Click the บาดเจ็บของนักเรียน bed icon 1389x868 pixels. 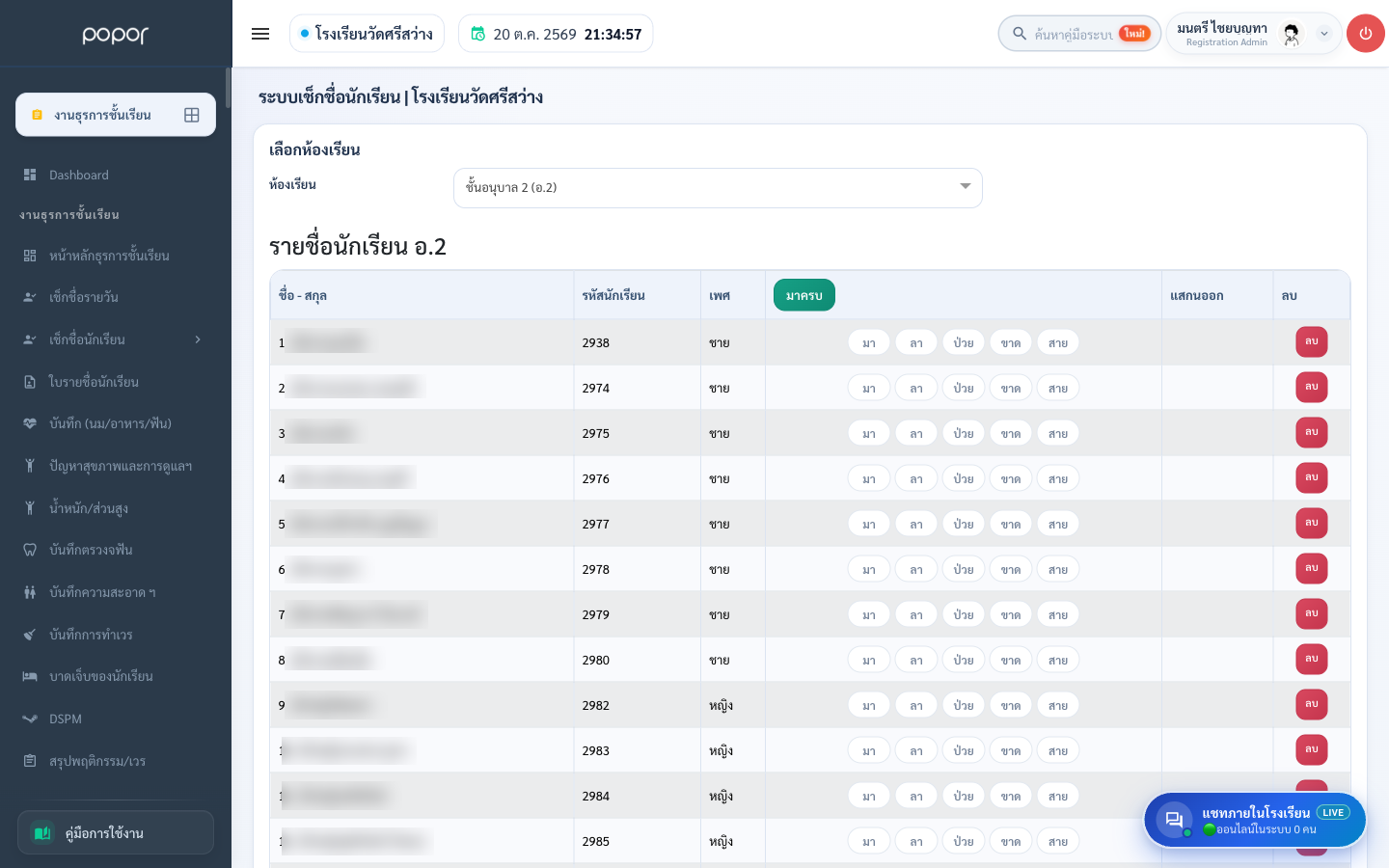[30, 676]
